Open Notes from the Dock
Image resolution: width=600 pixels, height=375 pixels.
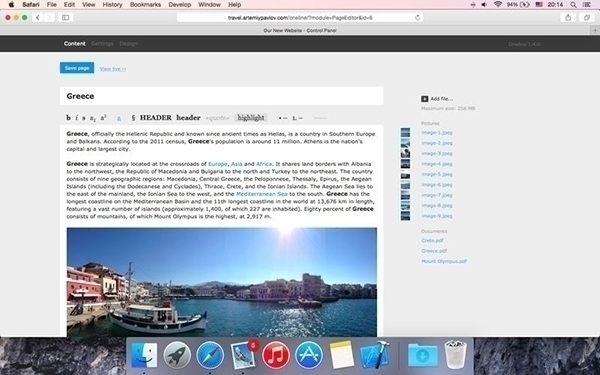pos(342,355)
